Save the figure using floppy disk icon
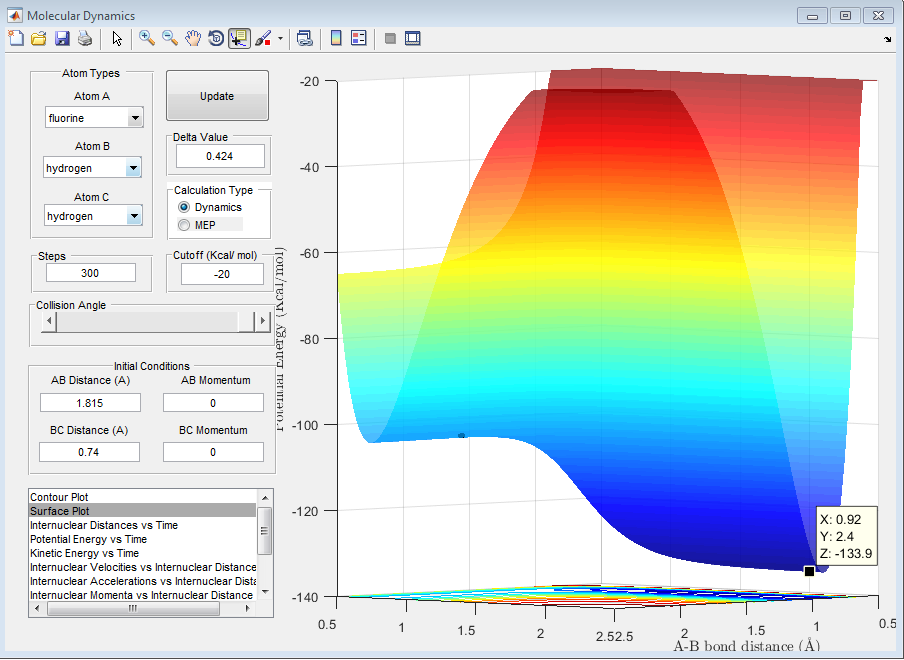Image resolution: width=904 pixels, height=660 pixels. coord(62,38)
